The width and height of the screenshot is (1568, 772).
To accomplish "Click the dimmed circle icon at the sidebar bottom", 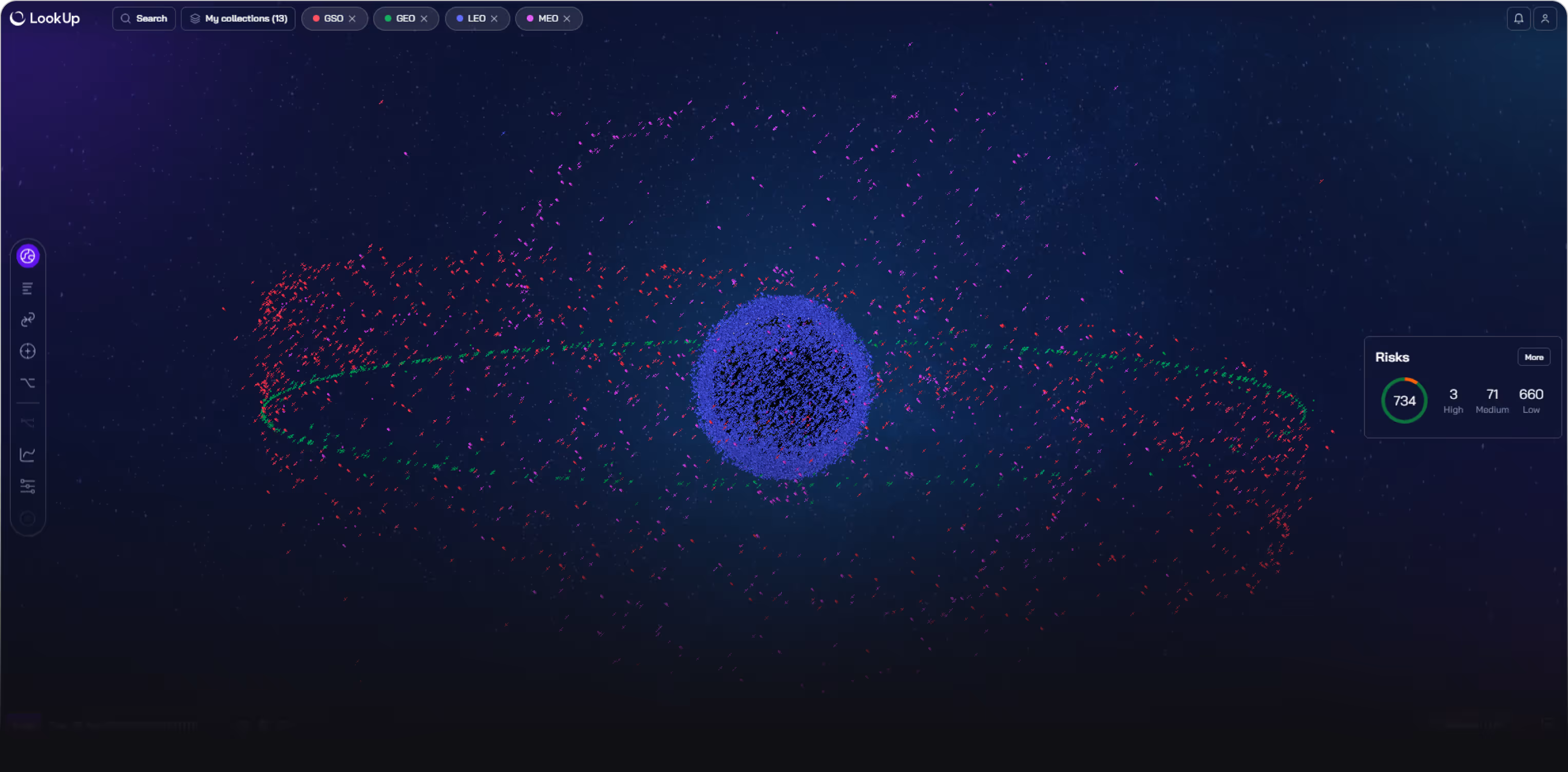I will tap(28, 518).
